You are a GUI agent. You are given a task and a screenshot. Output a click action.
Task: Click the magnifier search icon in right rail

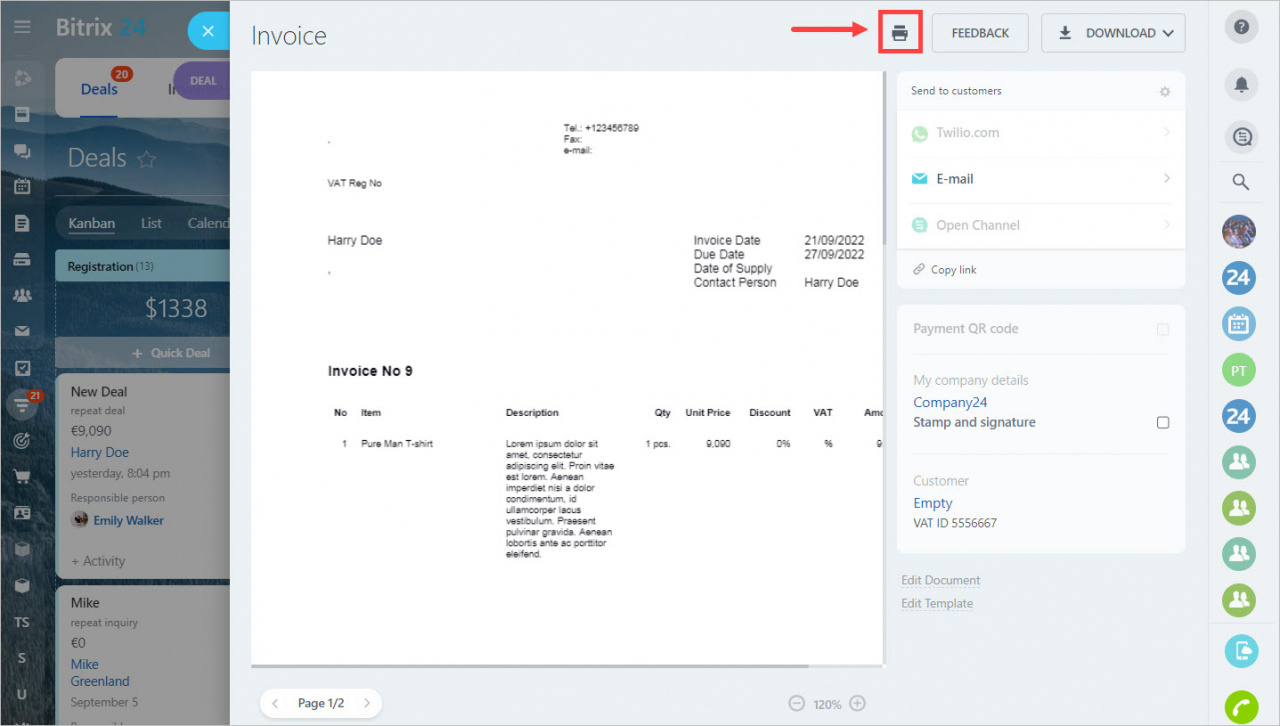pyautogui.click(x=1241, y=182)
